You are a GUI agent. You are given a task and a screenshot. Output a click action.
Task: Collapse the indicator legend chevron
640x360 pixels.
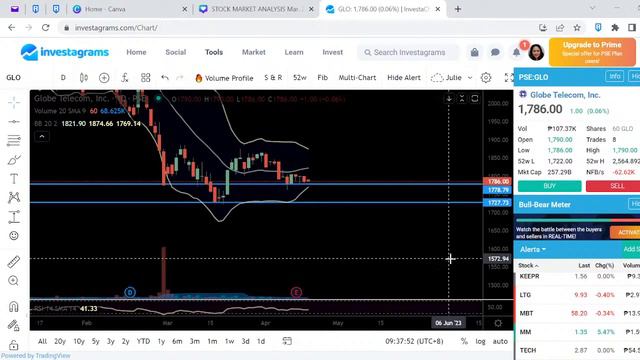point(42,137)
